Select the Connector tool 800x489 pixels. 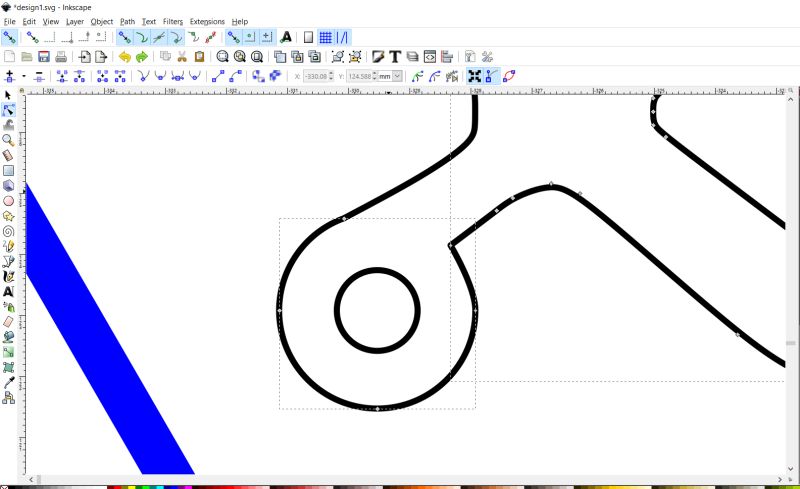point(8,398)
